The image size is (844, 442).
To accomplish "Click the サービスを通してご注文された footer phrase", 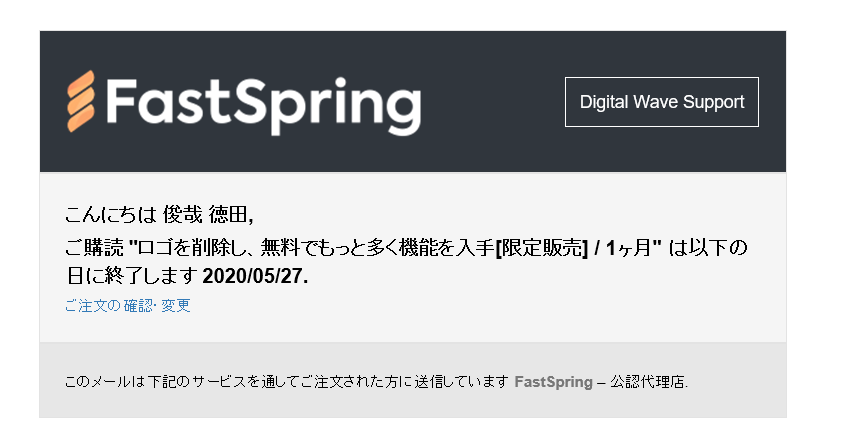I will tap(301, 382).
